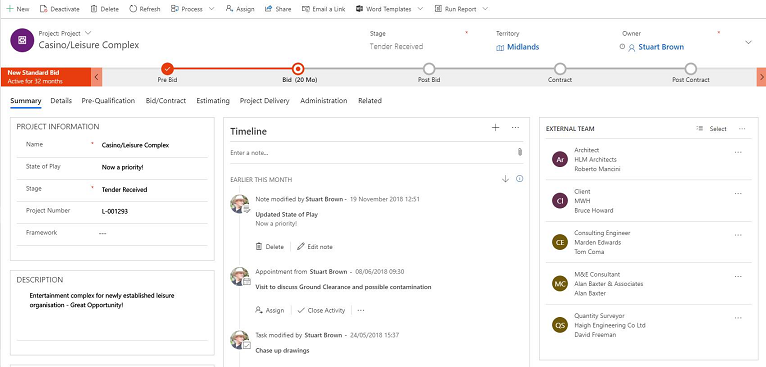Sort timeline with the down arrow icon
This screenshot has width=766, height=367.
coord(506,179)
